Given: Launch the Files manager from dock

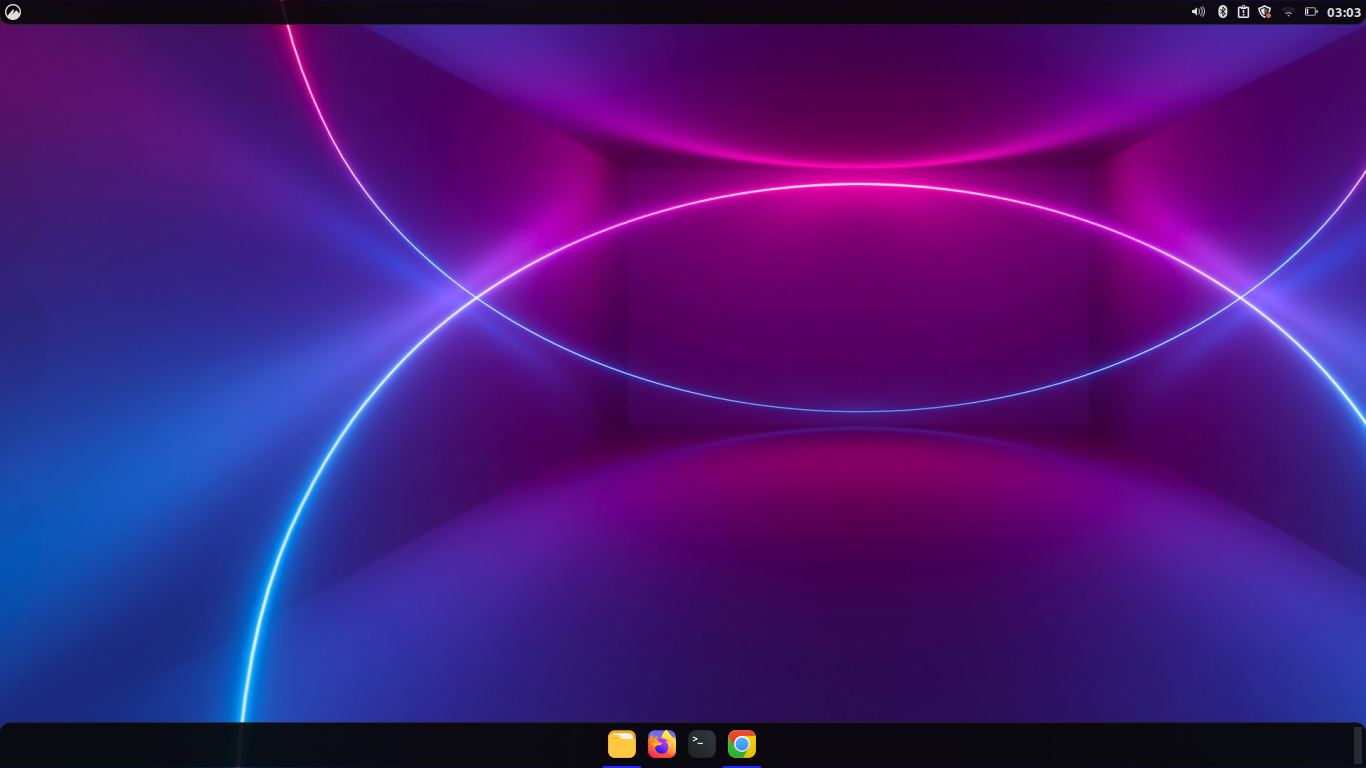Looking at the screenshot, I should click(622, 744).
